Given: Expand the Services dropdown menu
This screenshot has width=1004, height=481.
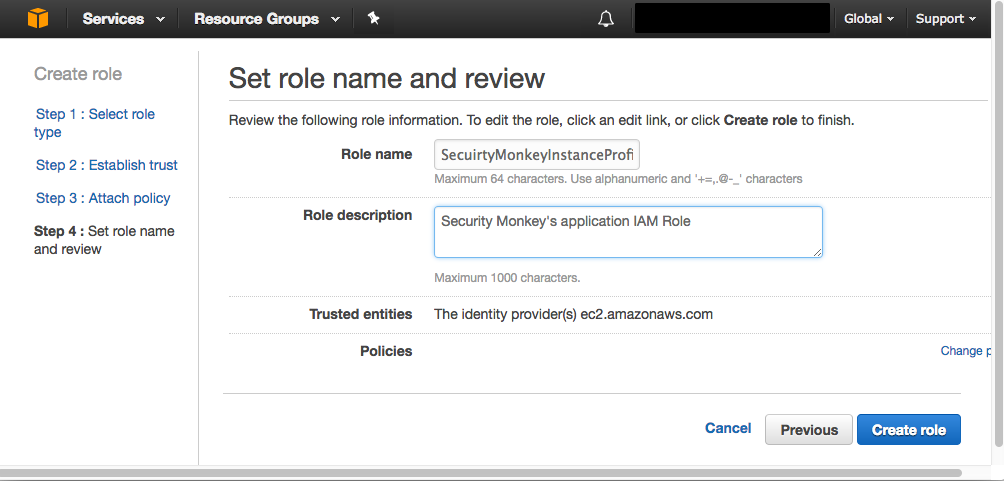Looking at the screenshot, I should 124,19.
